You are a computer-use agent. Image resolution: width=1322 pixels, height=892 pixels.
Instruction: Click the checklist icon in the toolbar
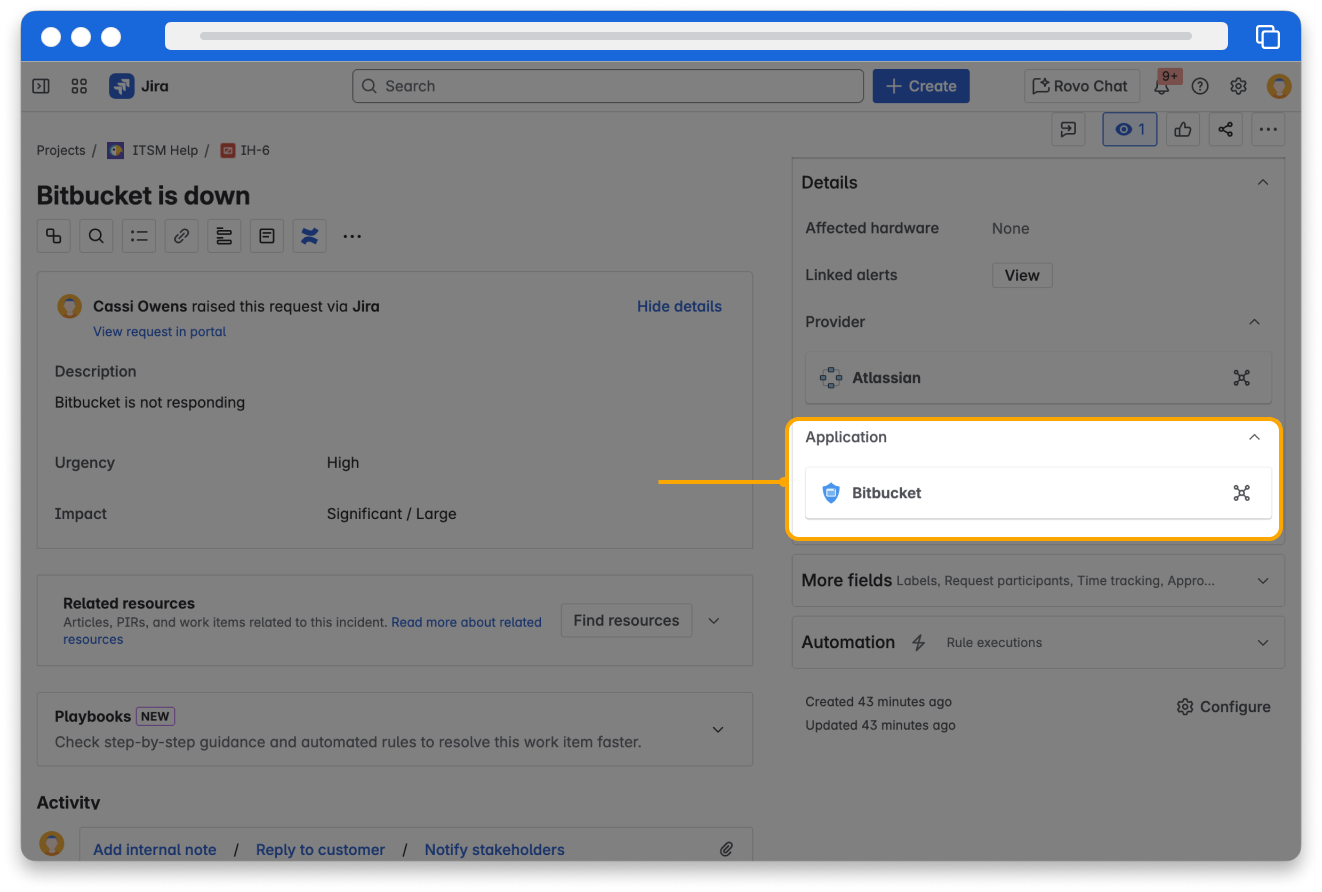point(139,236)
